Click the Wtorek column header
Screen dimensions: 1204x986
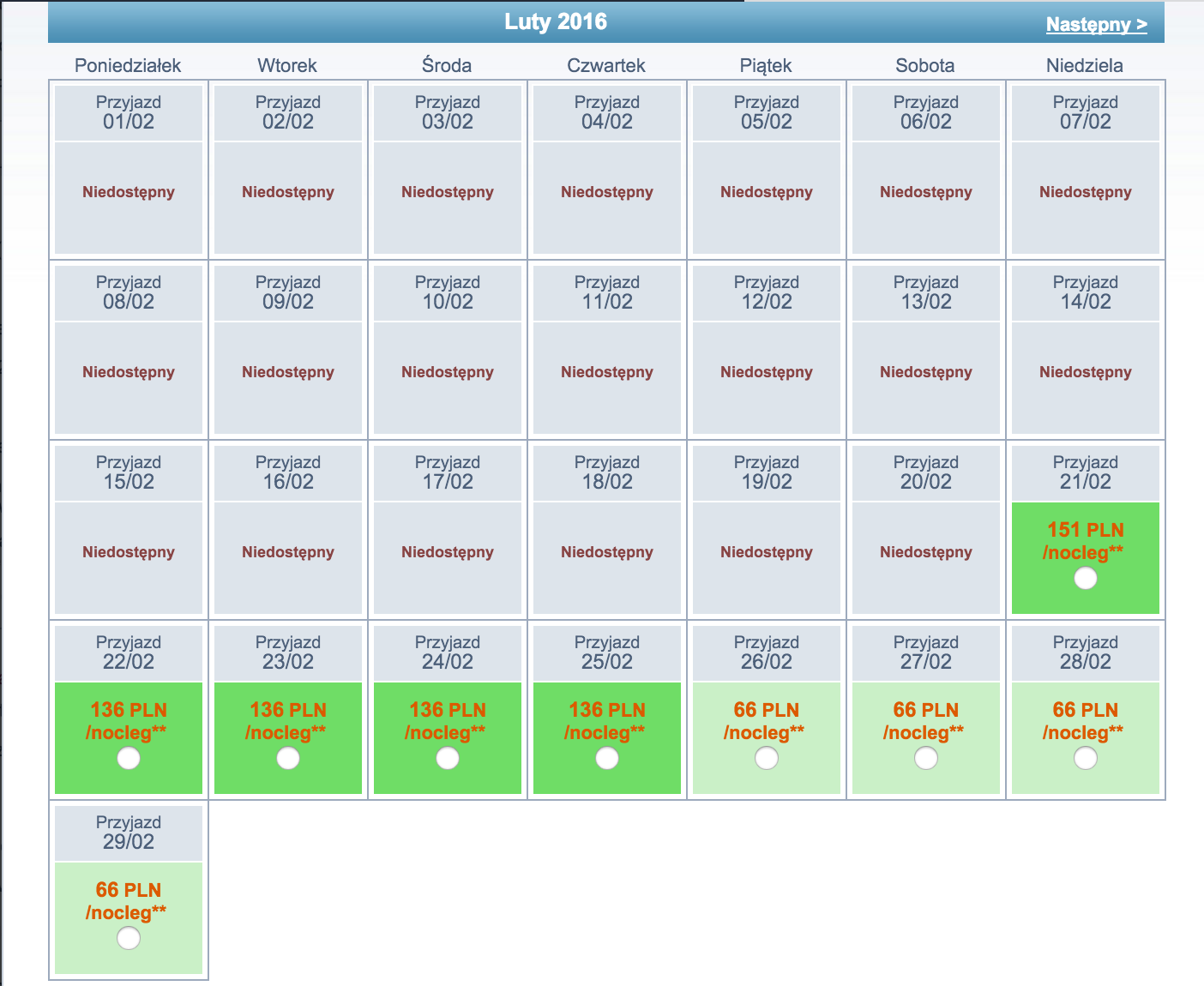287,65
